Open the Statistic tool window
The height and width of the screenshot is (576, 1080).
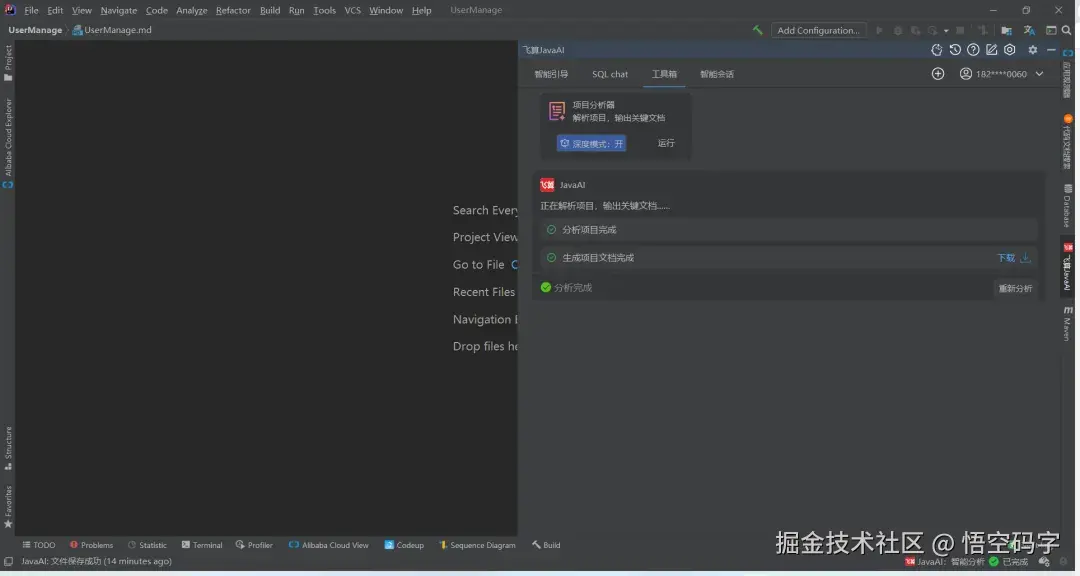147,545
